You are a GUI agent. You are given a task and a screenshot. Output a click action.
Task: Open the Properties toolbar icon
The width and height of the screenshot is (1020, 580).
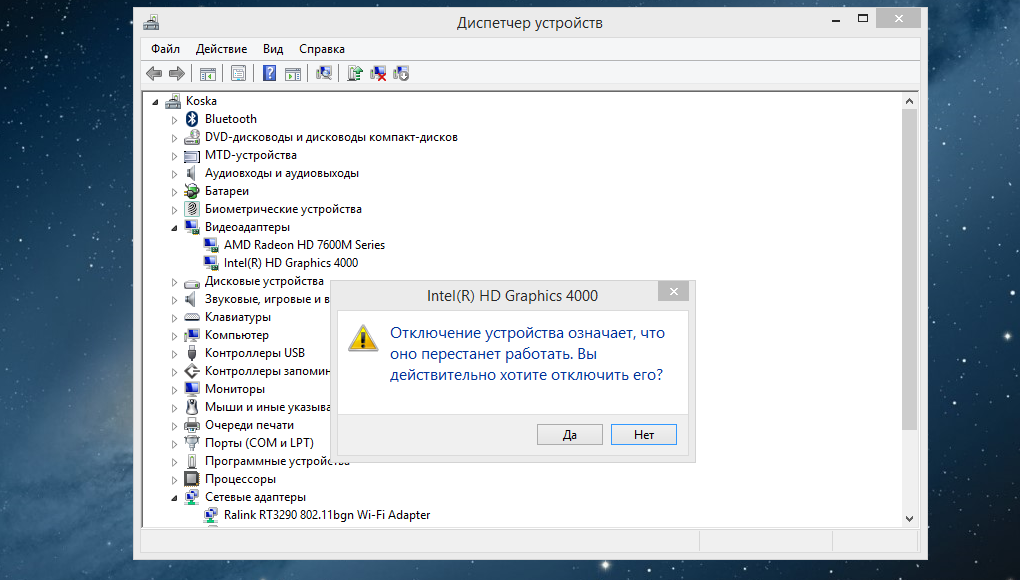click(x=238, y=73)
